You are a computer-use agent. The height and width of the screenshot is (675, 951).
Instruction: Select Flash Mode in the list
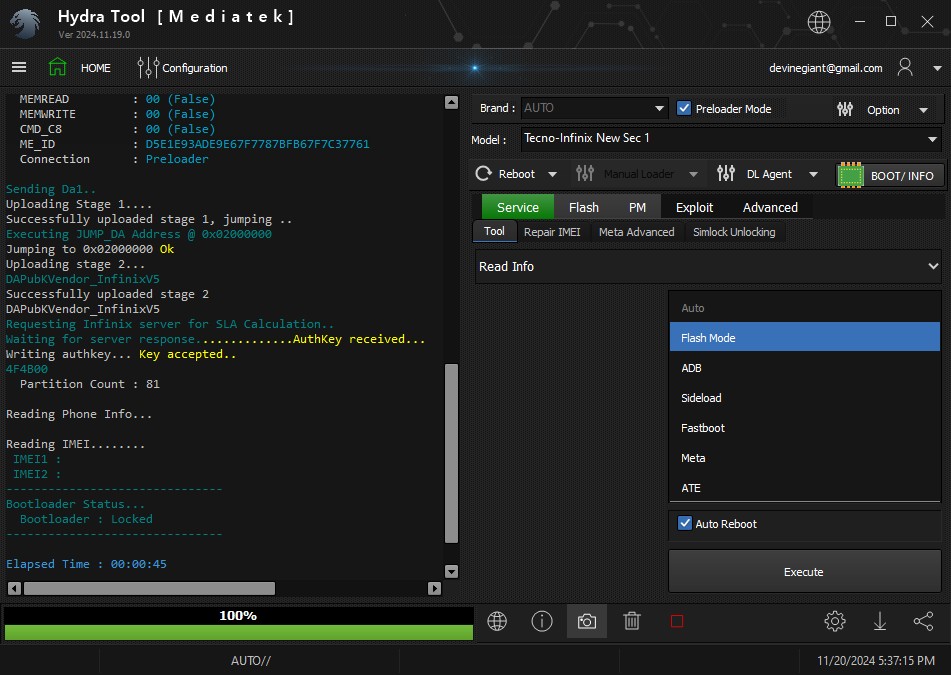click(x=805, y=337)
